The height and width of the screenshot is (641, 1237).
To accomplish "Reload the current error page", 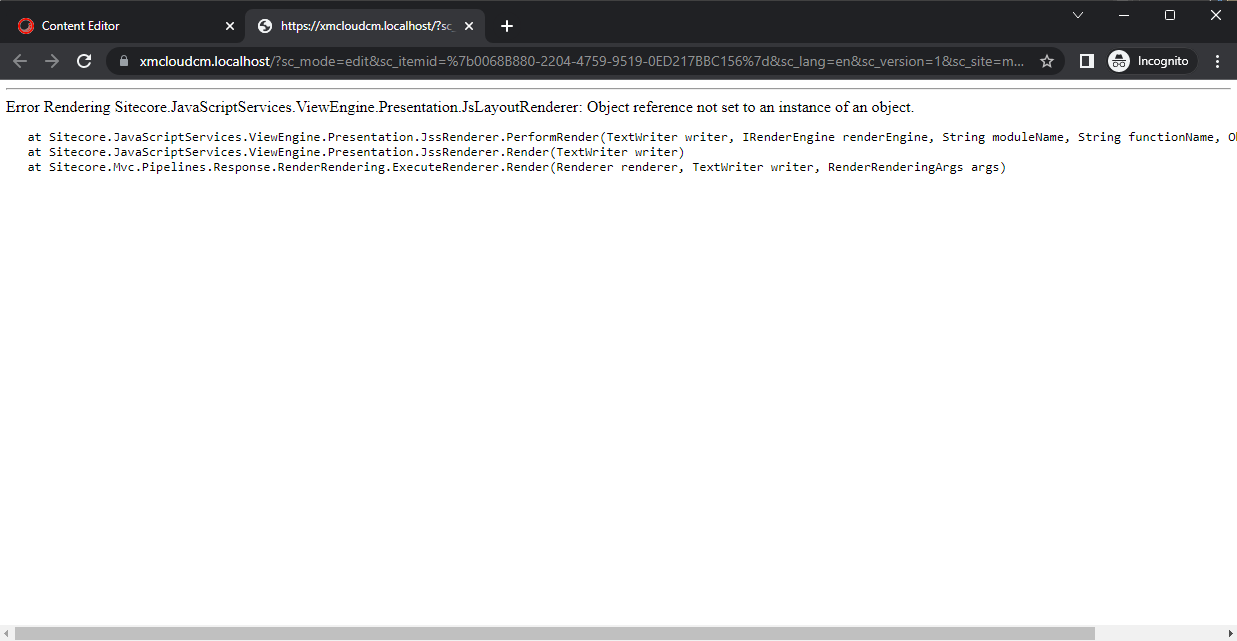I will (x=83, y=61).
